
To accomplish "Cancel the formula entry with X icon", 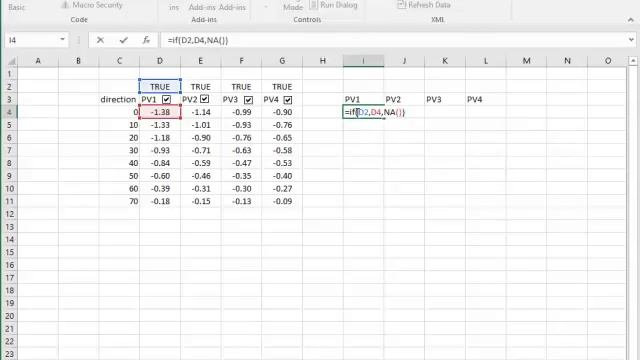I will click(x=100, y=40).
